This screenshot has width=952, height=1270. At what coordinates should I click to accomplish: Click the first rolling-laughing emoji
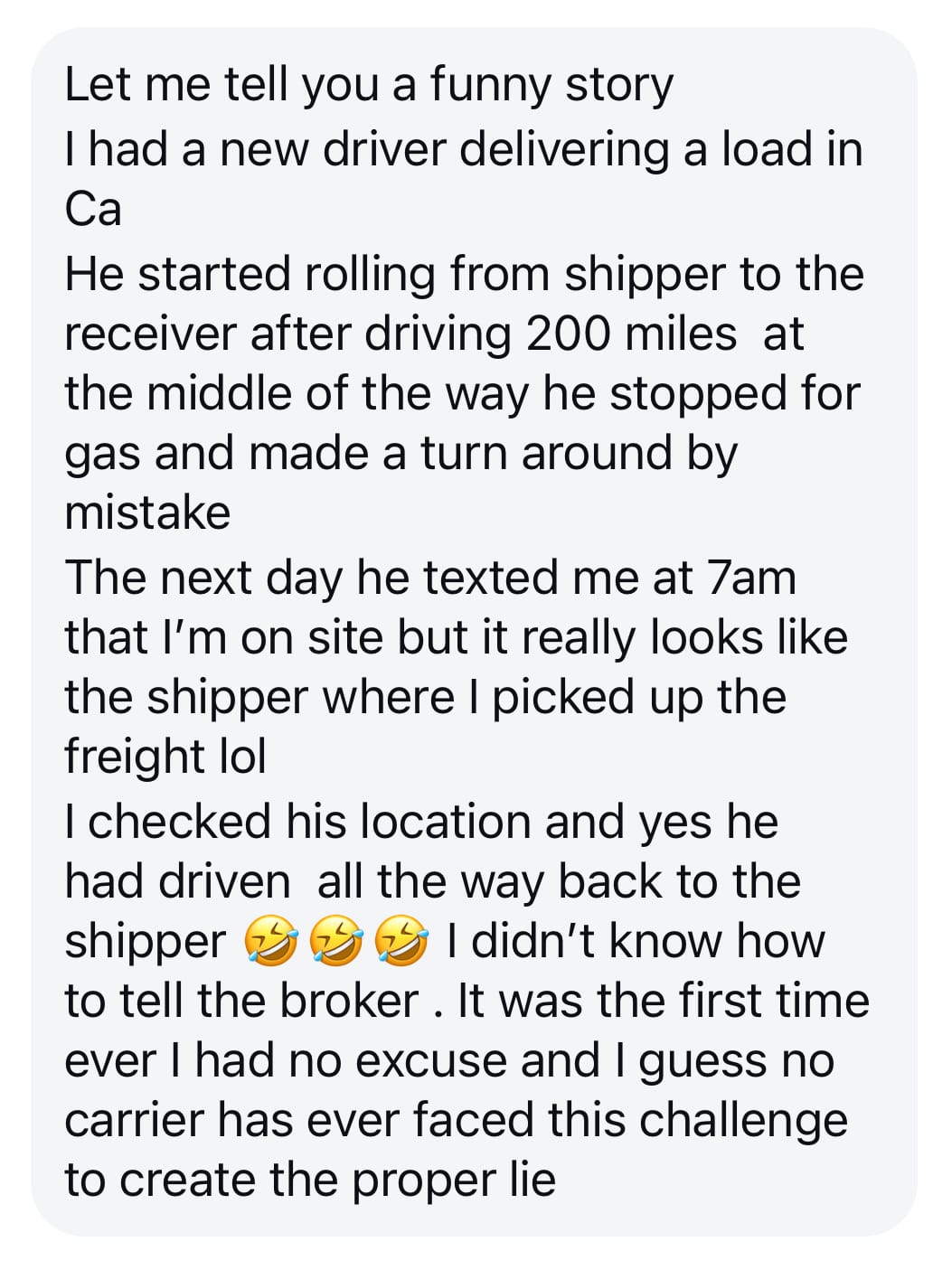[270, 941]
